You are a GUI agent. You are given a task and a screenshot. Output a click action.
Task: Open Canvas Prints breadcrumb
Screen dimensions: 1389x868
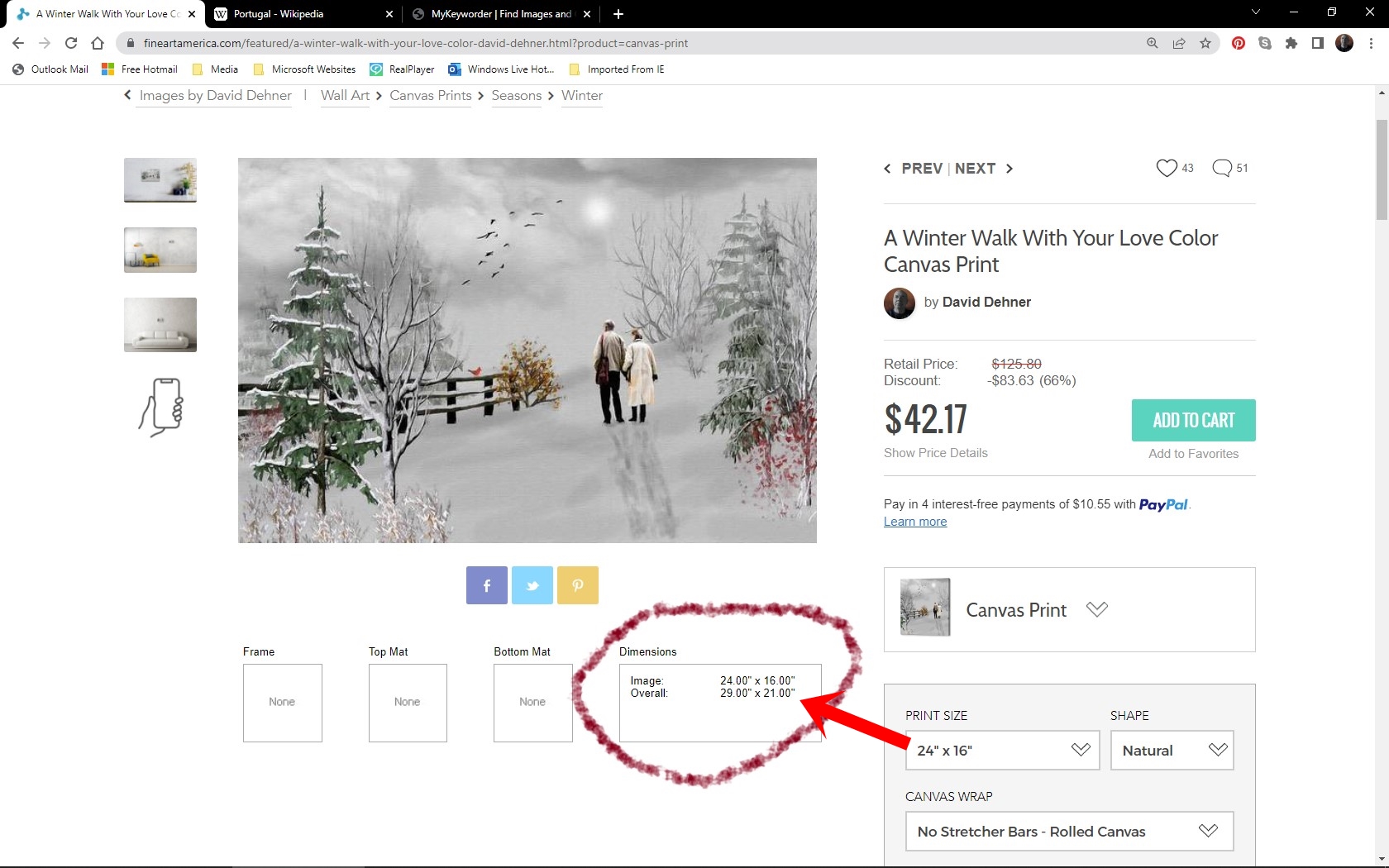(431, 96)
